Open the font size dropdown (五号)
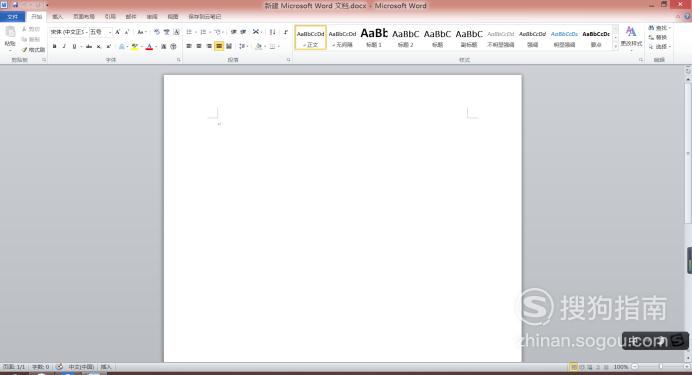Viewport: 692px width, 375px height. (109, 32)
